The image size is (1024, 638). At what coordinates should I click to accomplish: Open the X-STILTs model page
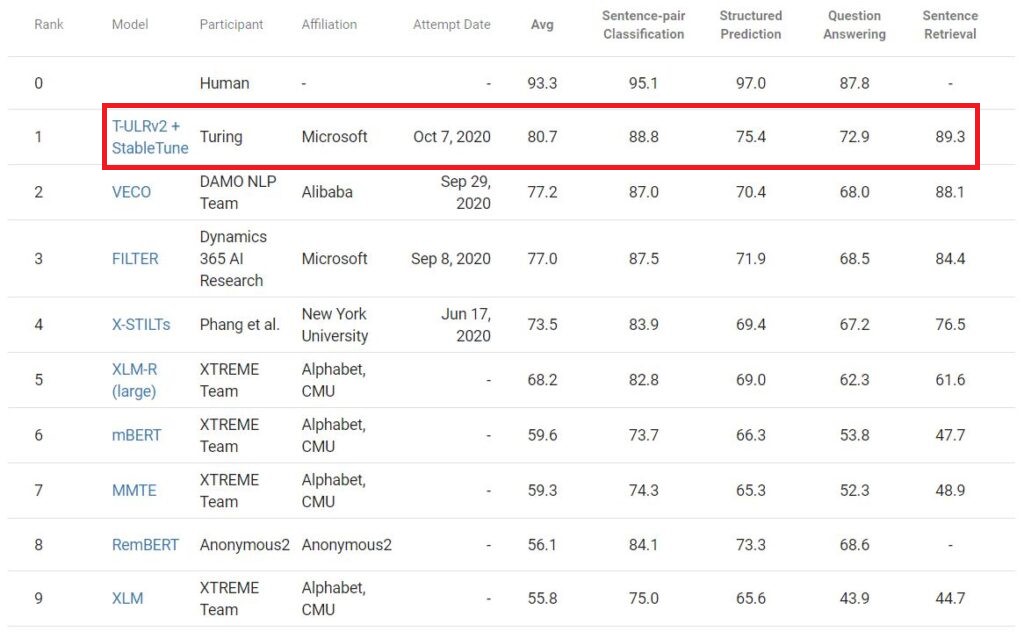coord(141,325)
